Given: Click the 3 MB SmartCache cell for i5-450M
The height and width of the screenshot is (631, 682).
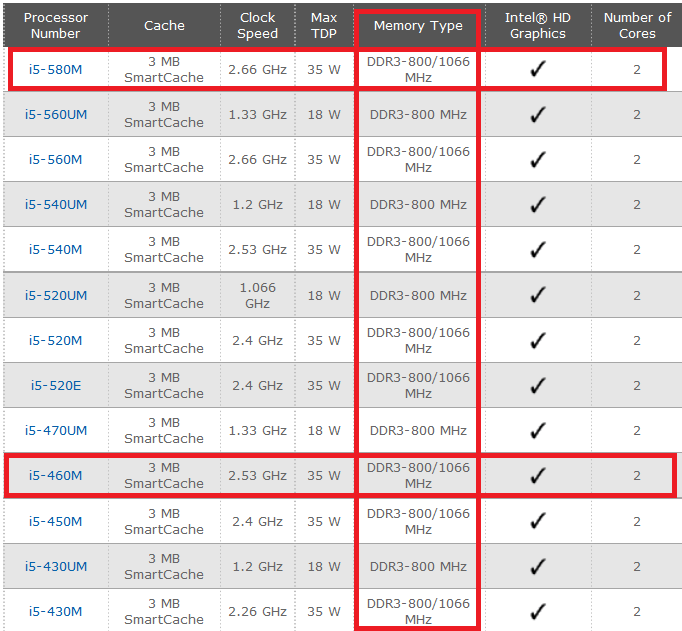Looking at the screenshot, I should click(x=164, y=521).
